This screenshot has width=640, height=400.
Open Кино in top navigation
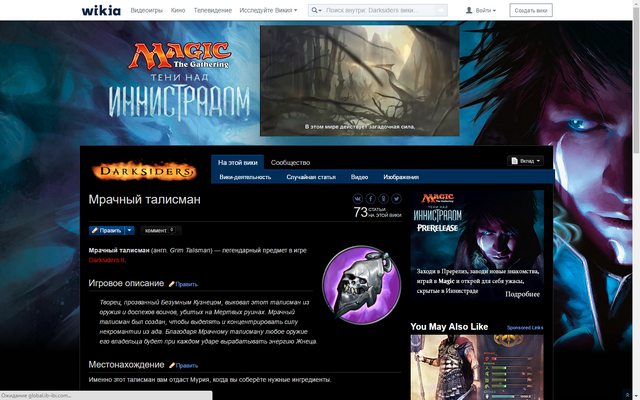(x=178, y=10)
